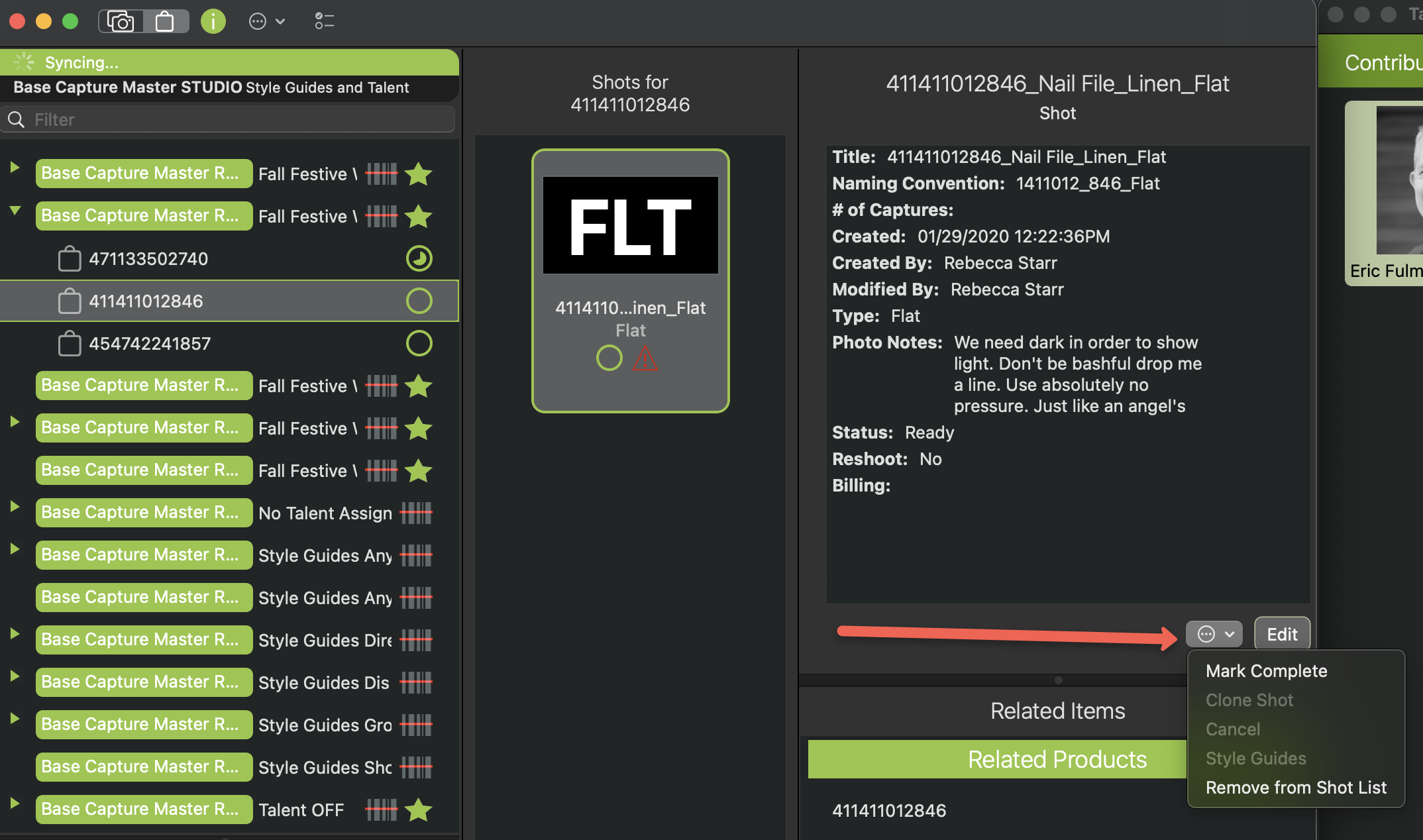
Task: Toggle status circle for product 454742241857
Action: tap(419, 344)
